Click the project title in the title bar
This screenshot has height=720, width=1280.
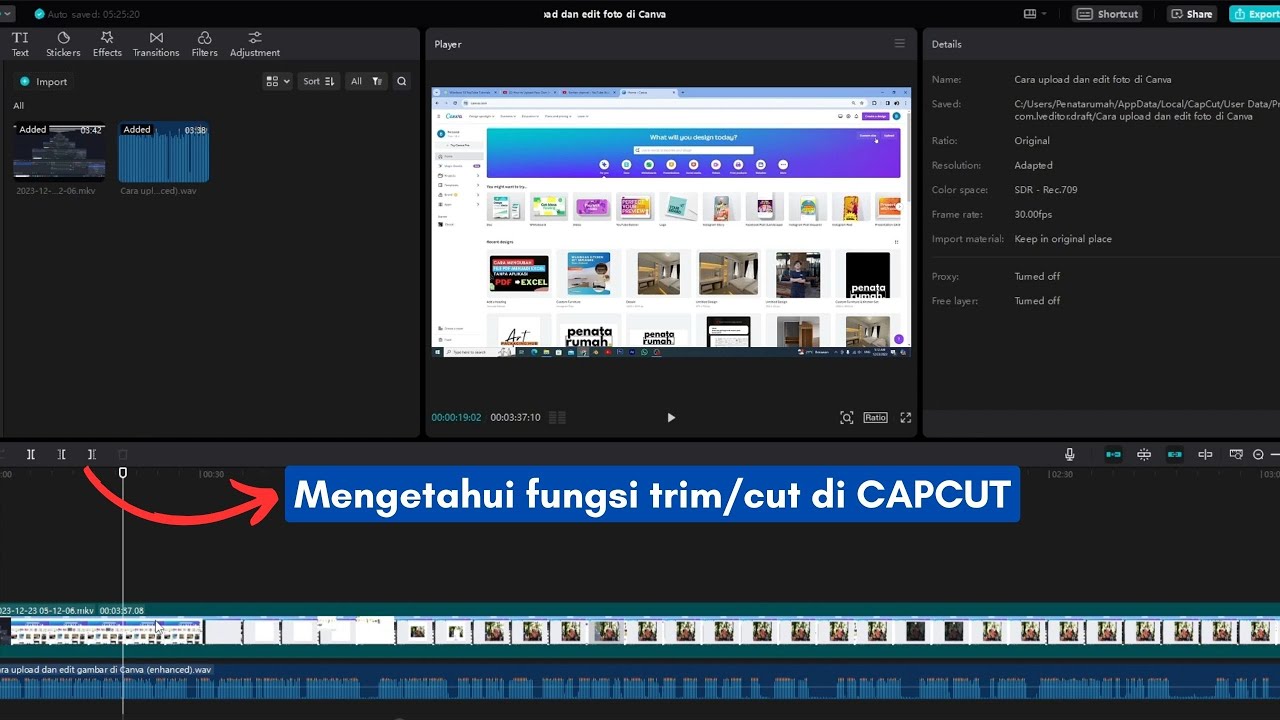click(x=605, y=14)
